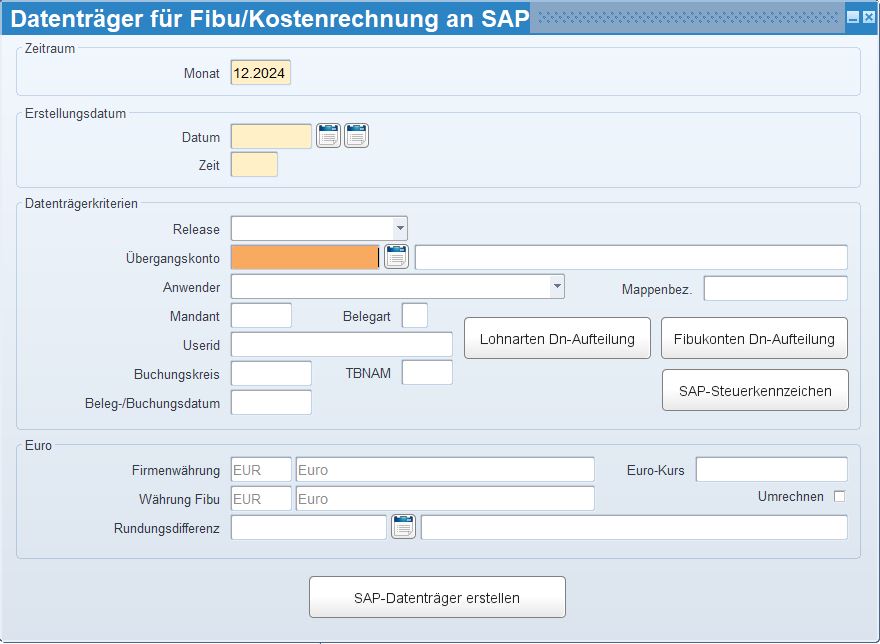Image resolution: width=880 pixels, height=644 pixels.
Task: Click SAP-Datenträger erstellen button
Action: click(437, 597)
